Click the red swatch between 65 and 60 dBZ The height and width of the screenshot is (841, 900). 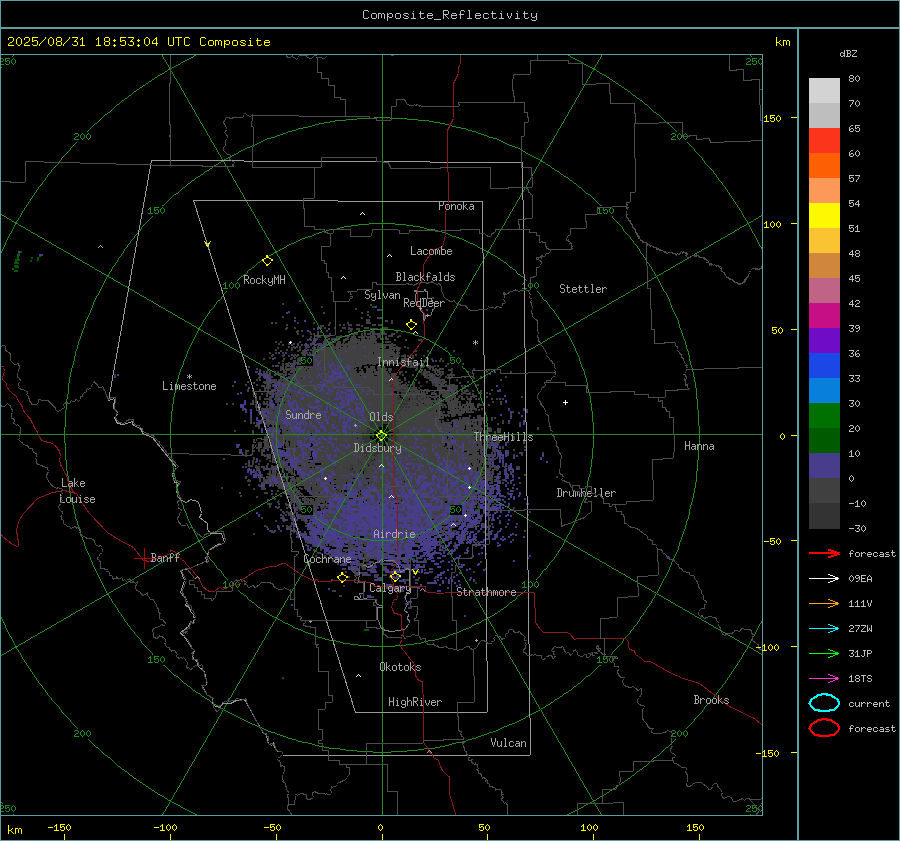click(824, 141)
